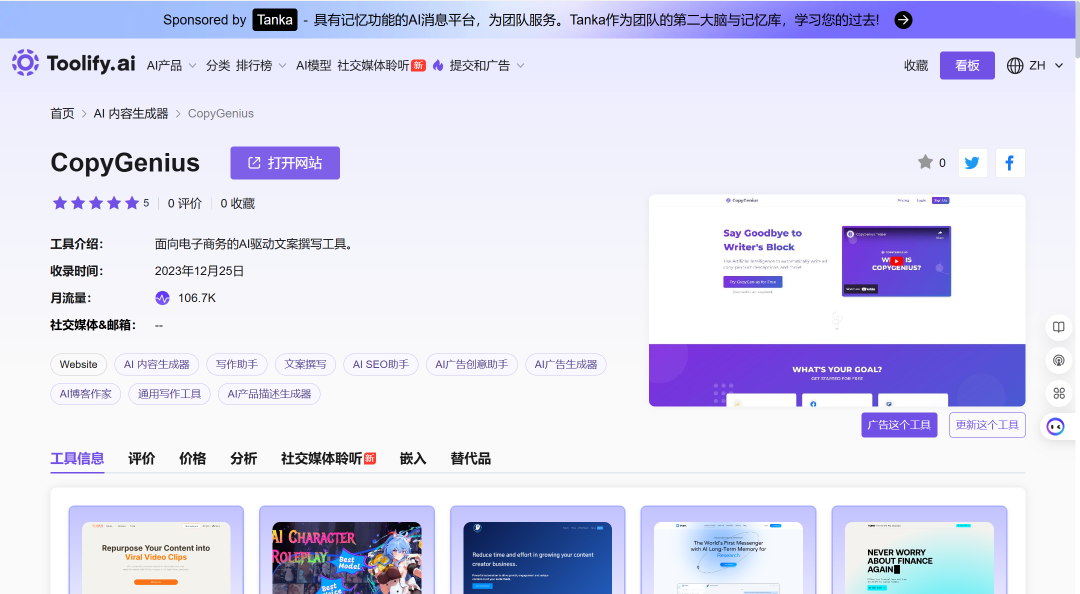Switch to the 评价 tab
The image size is (1080, 594).
click(142, 459)
